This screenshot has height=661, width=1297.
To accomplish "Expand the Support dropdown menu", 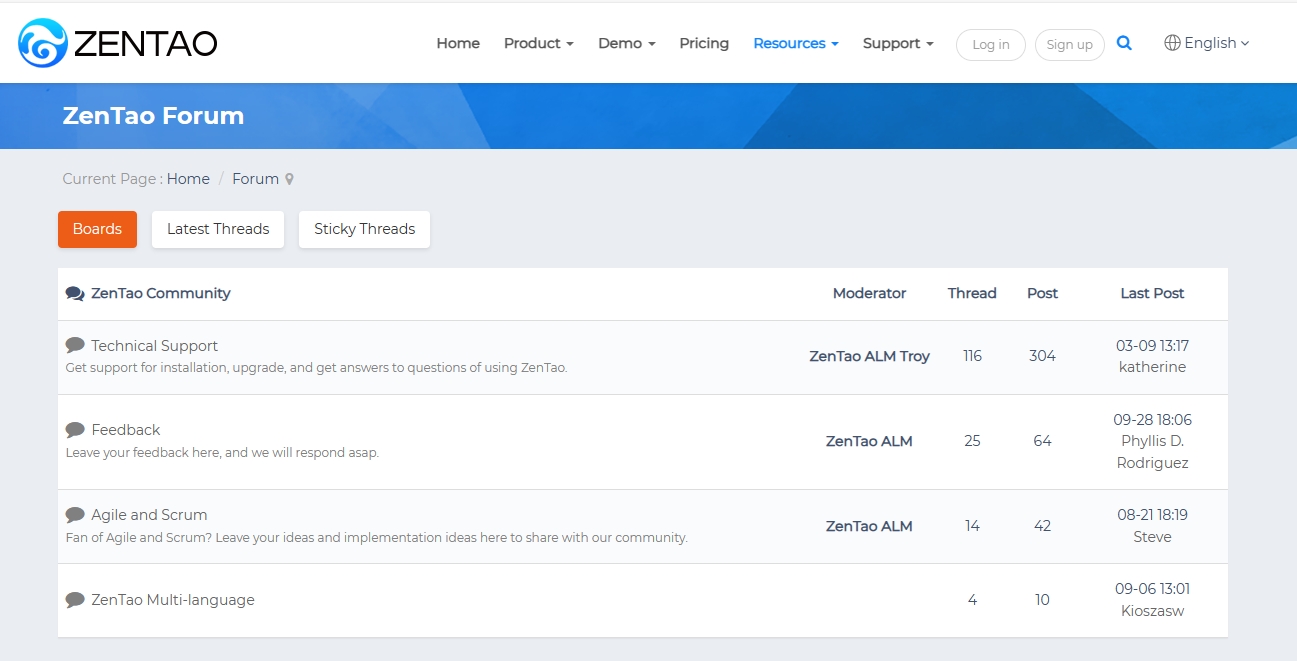I will click(898, 43).
